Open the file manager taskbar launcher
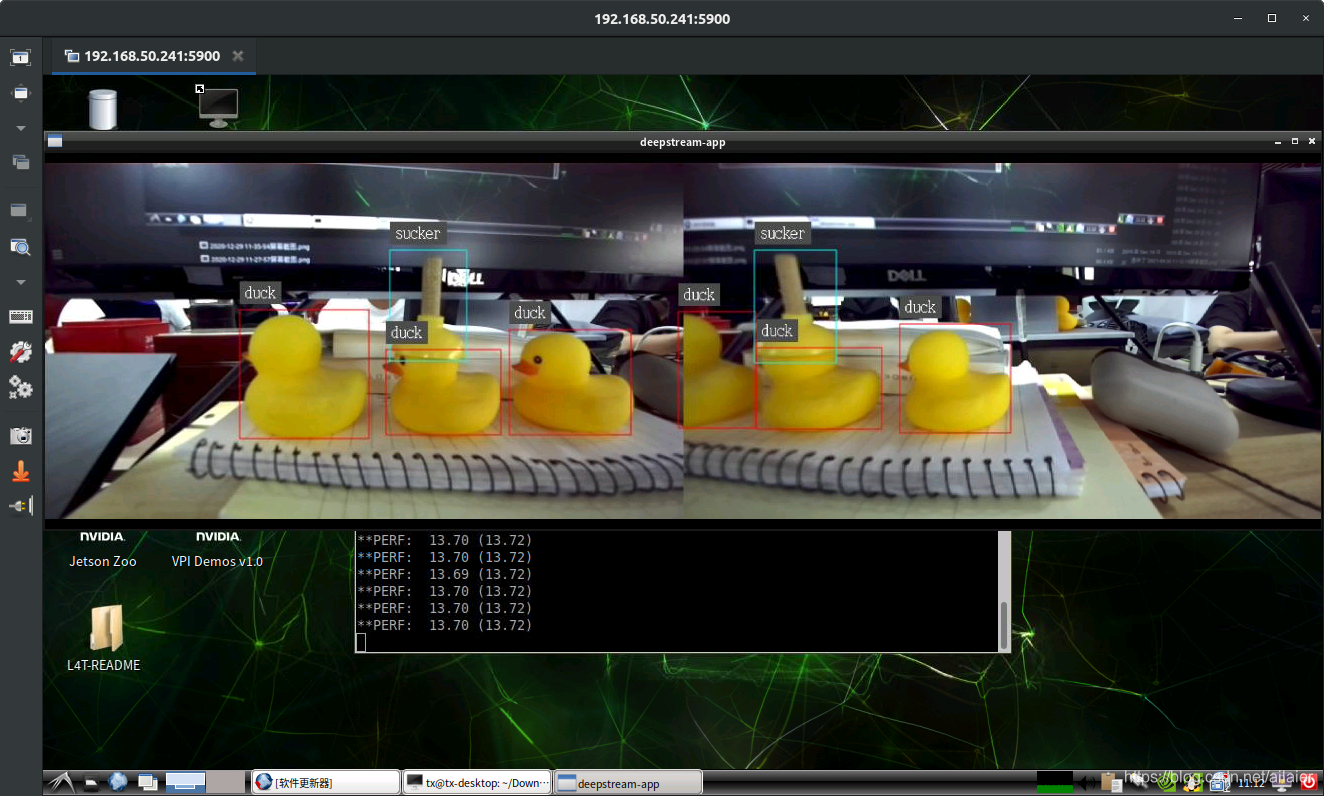The height and width of the screenshot is (796, 1324). 91,783
